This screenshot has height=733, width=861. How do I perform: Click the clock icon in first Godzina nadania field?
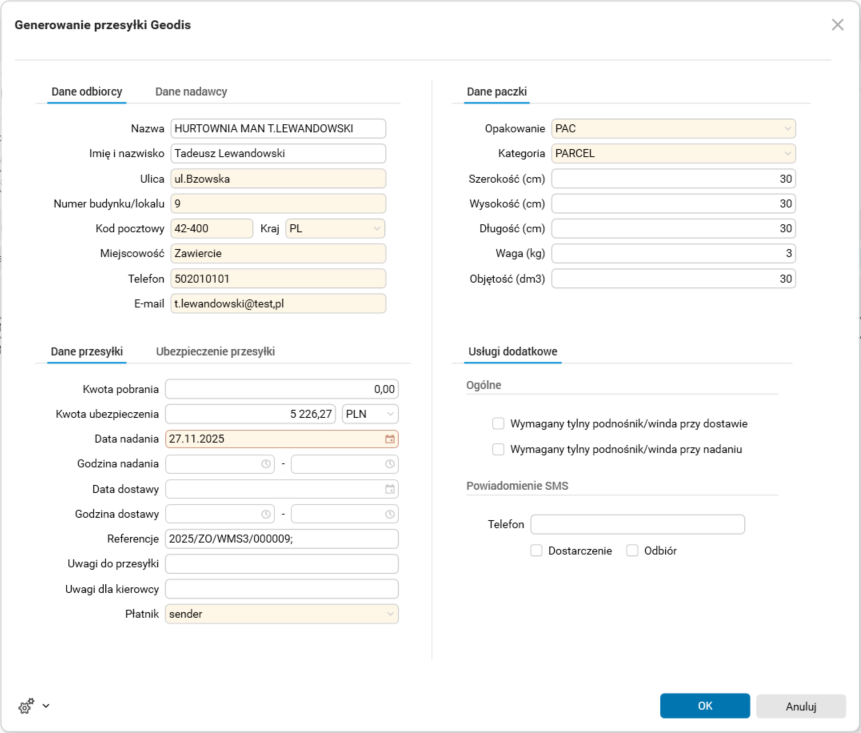(x=266, y=464)
